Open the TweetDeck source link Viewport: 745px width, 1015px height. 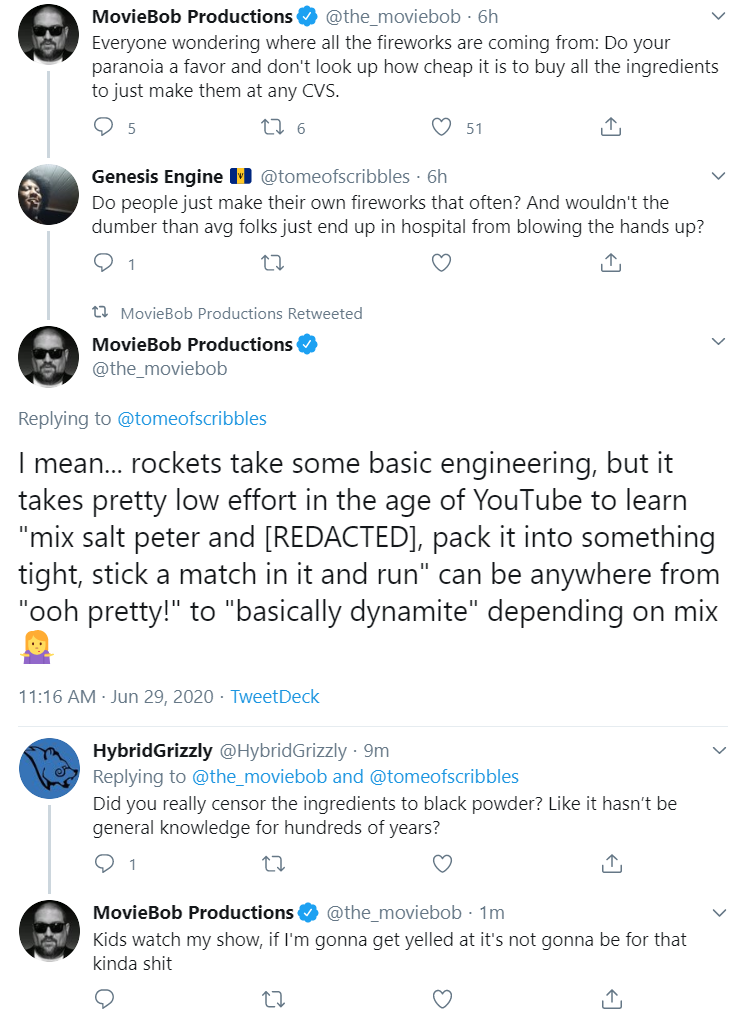pos(274,697)
